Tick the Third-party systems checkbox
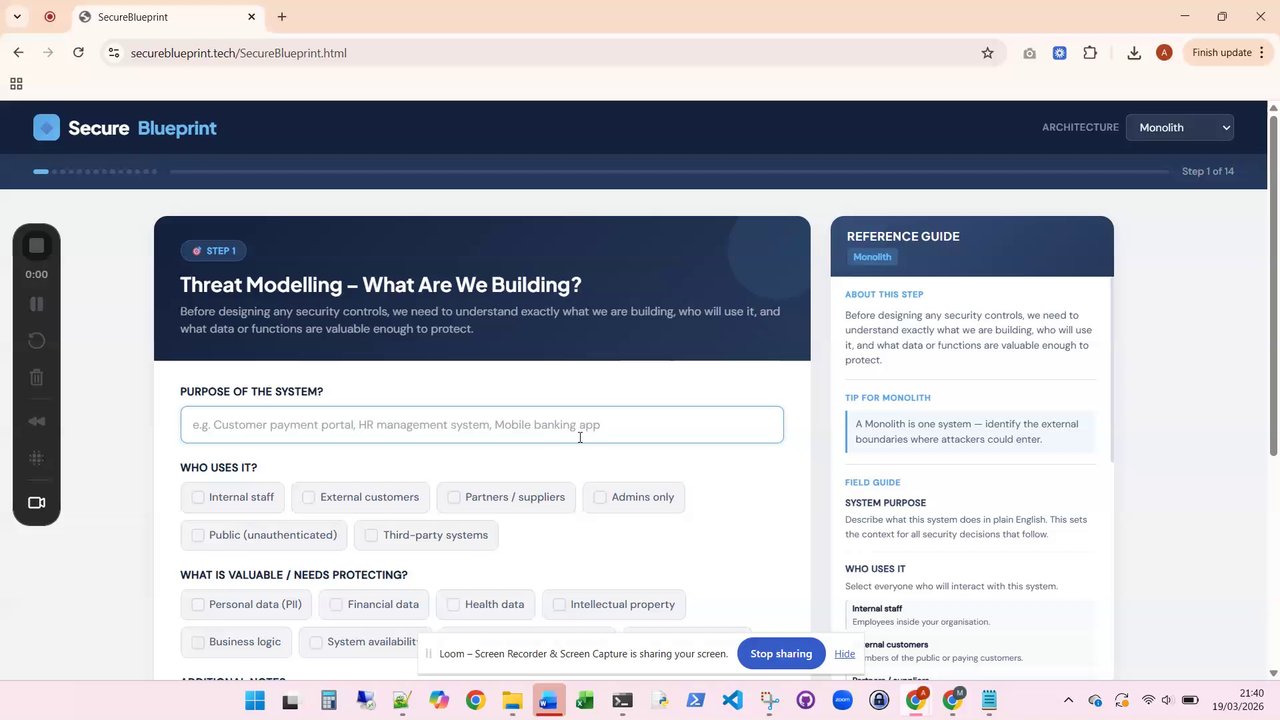 click(x=371, y=535)
